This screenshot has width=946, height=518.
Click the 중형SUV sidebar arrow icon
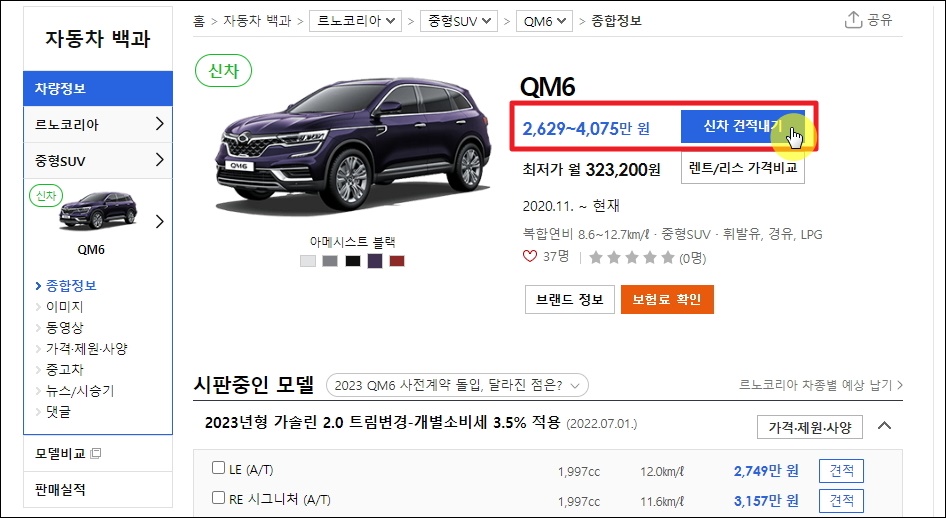click(159, 160)
